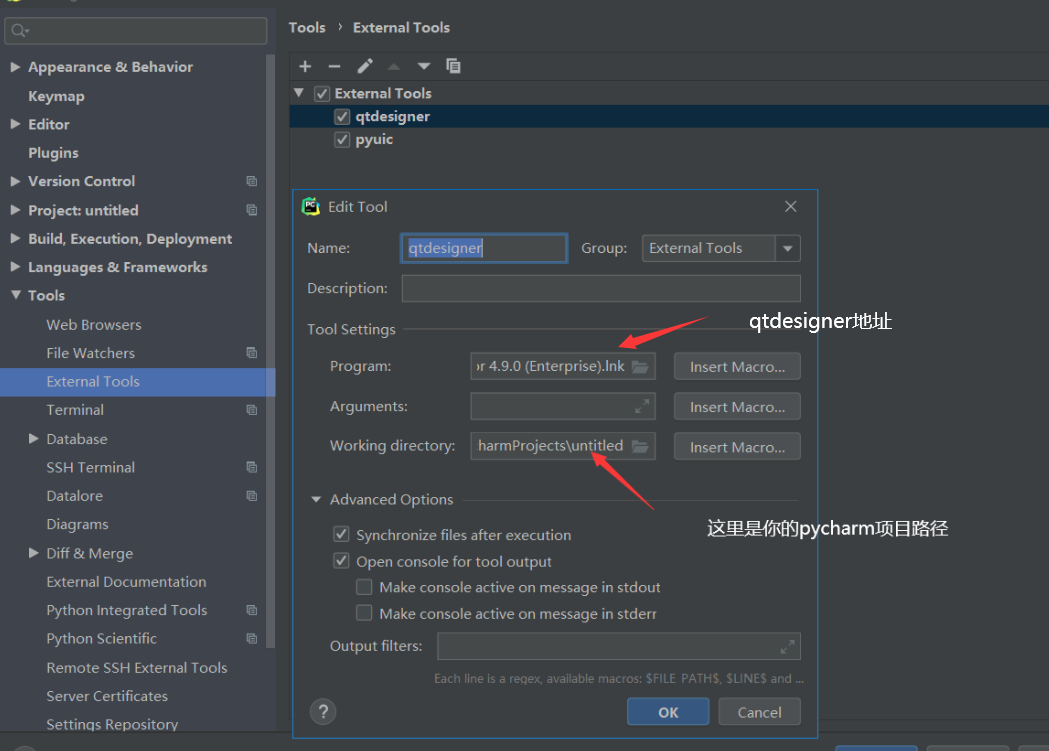Image resolution: width=1049 pixels, height=751 pixels.
Task: Click Insert Macro for Working directory
Action: (737, 447)
